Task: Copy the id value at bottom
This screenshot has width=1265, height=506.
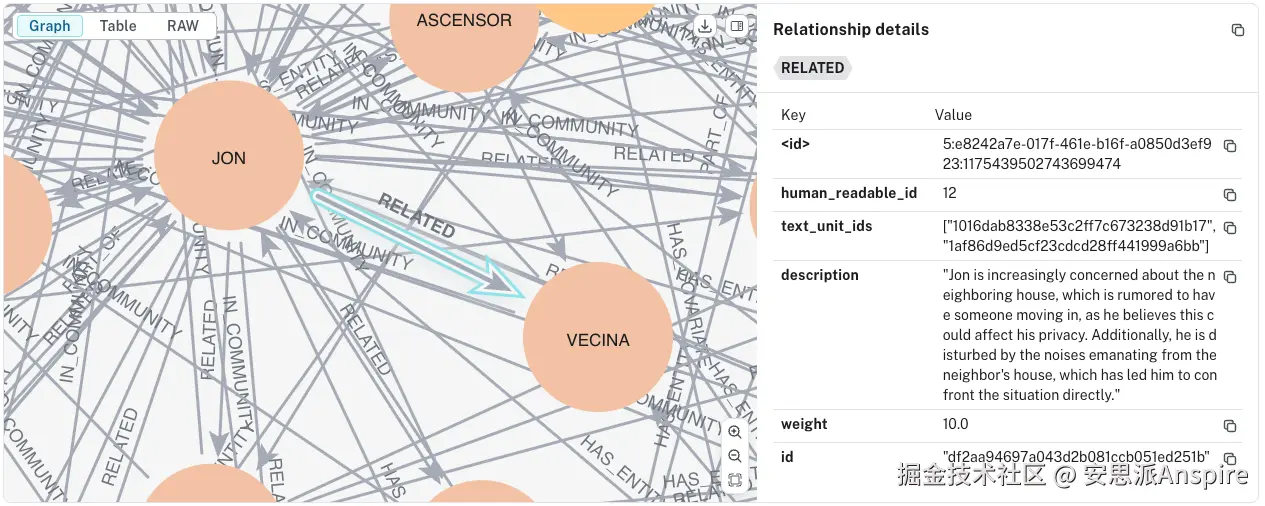Action: (1231, 458)
